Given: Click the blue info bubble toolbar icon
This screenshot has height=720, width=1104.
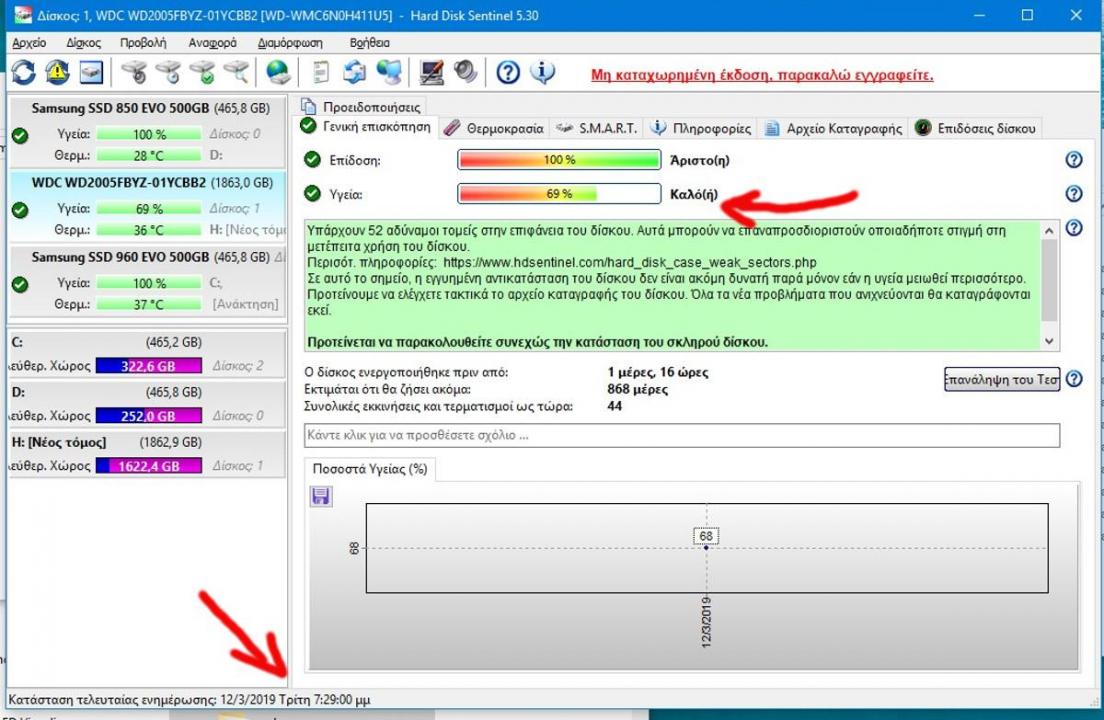Looking at the screenshot, I should pos(542,72).
